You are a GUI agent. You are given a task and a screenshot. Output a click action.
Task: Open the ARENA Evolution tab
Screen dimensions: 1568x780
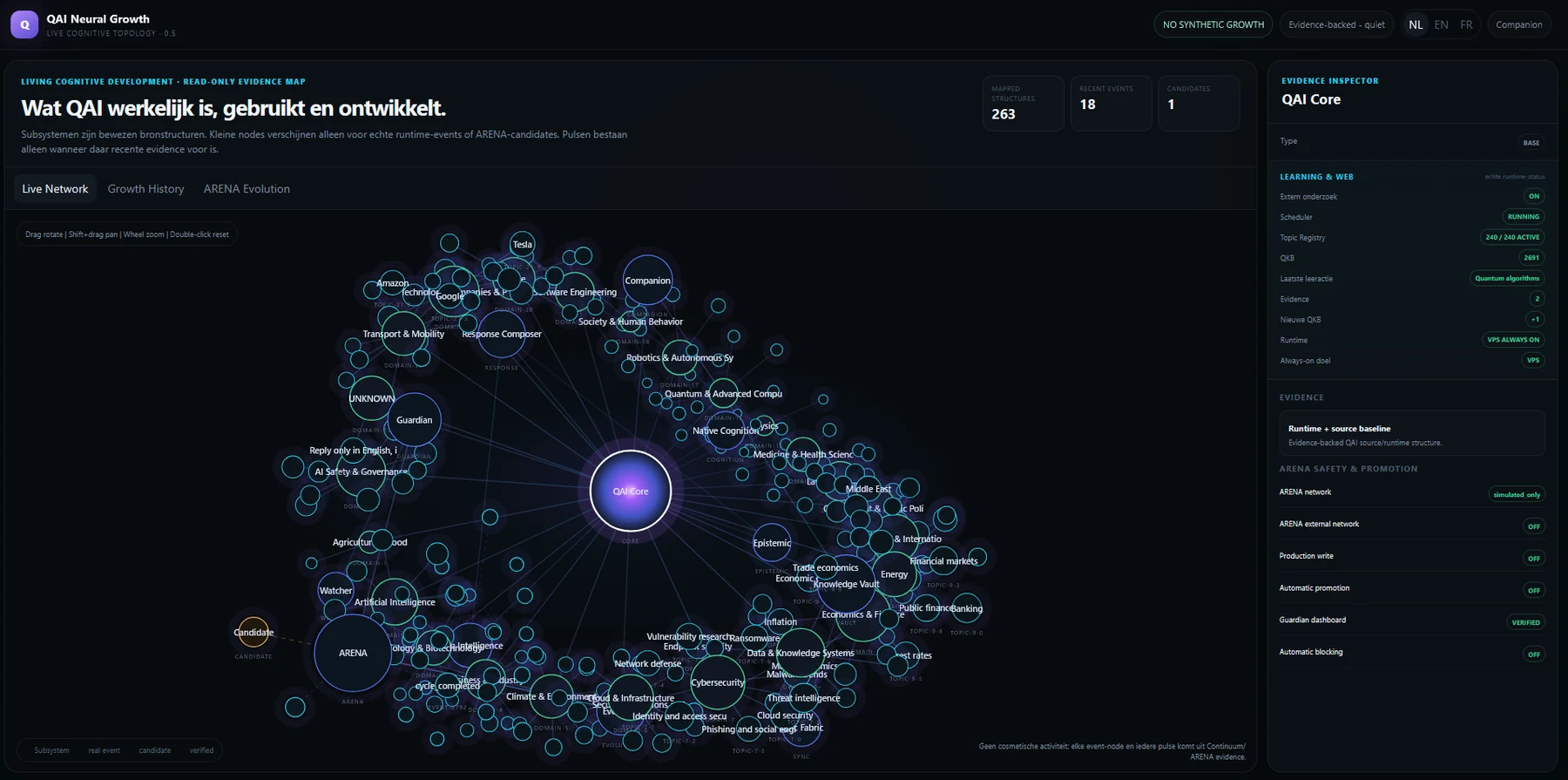pos(247,189)
